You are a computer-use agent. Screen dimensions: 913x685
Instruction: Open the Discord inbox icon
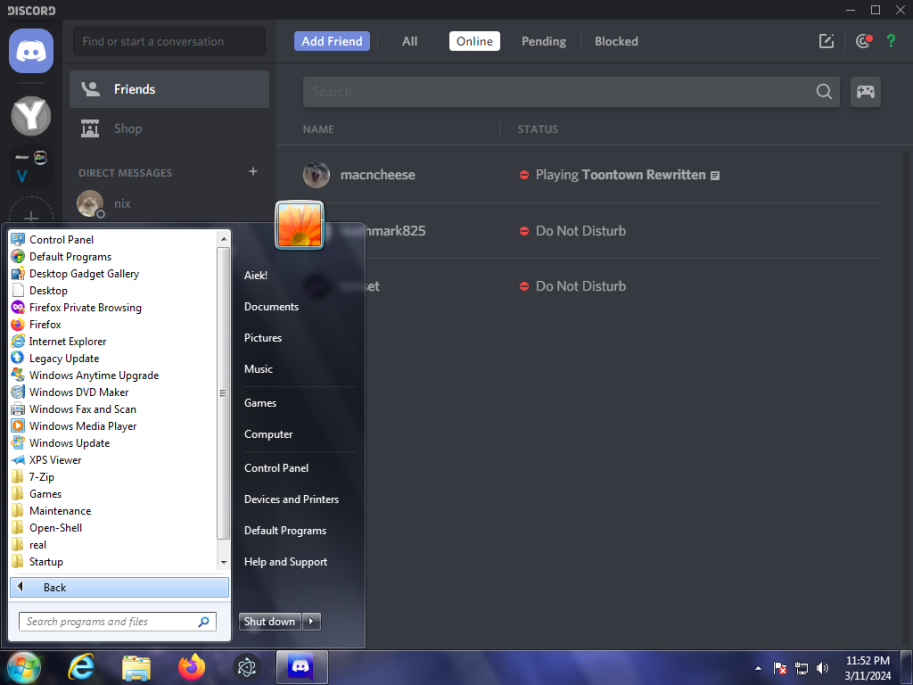864,41
